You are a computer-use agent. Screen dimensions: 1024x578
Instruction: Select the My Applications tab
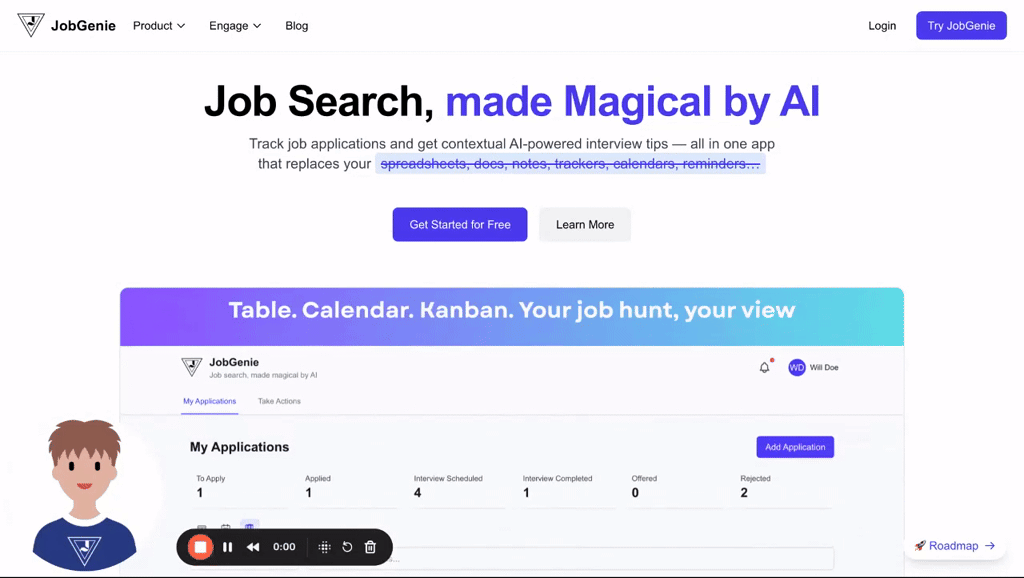[x=210, y=401]
